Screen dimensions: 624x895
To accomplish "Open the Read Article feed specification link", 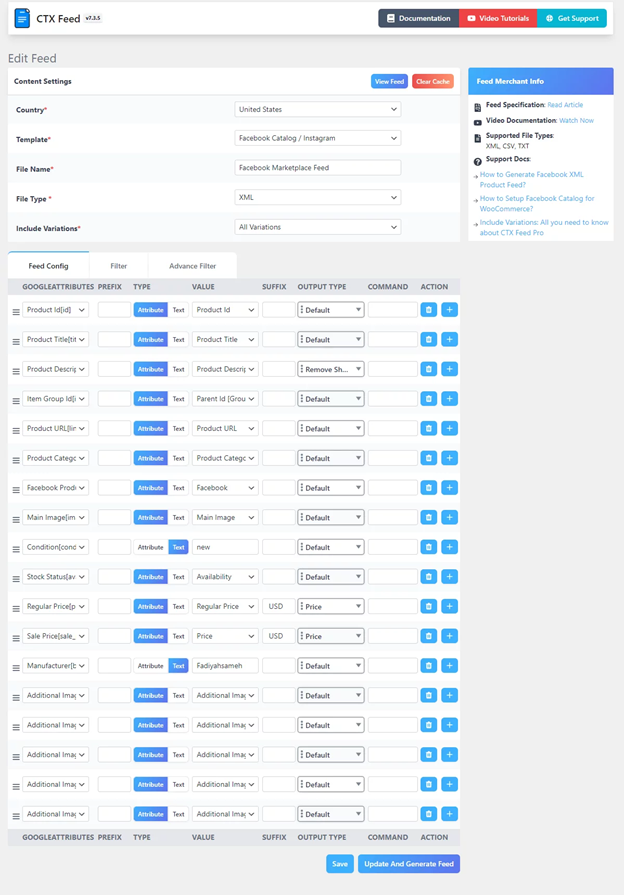I will [565, 105].
